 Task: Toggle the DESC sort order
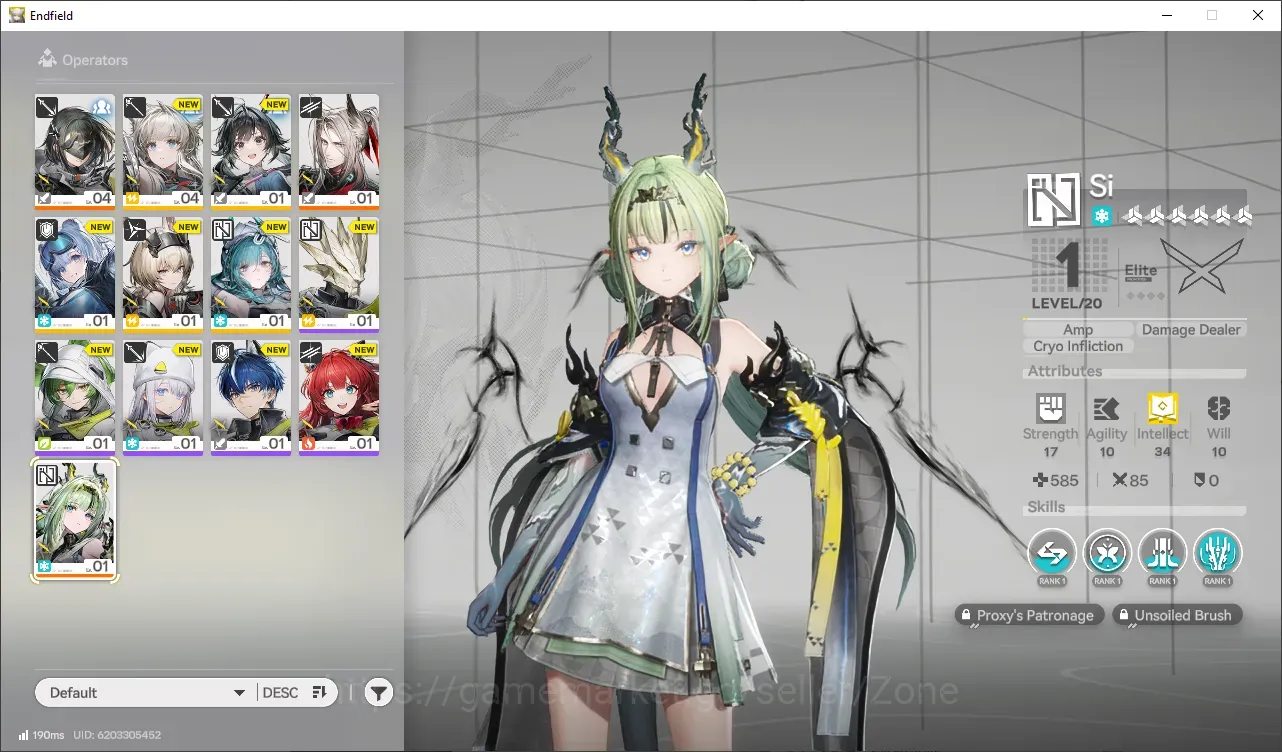(294, 692)
